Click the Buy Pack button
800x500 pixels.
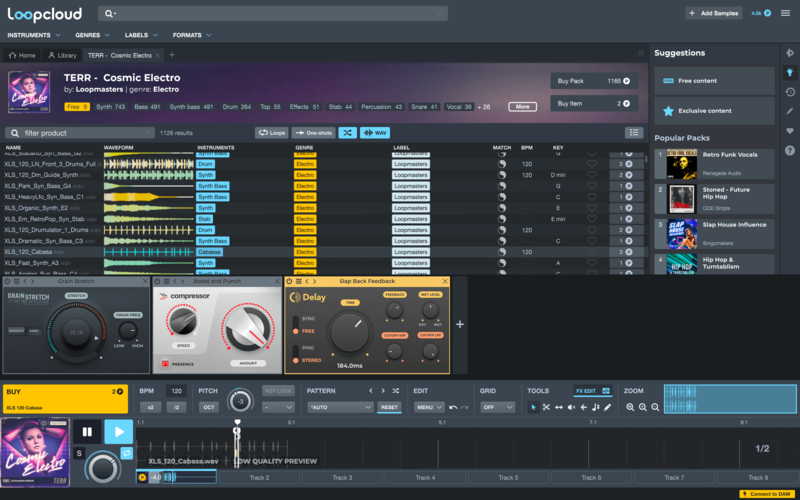coord(593,80)
